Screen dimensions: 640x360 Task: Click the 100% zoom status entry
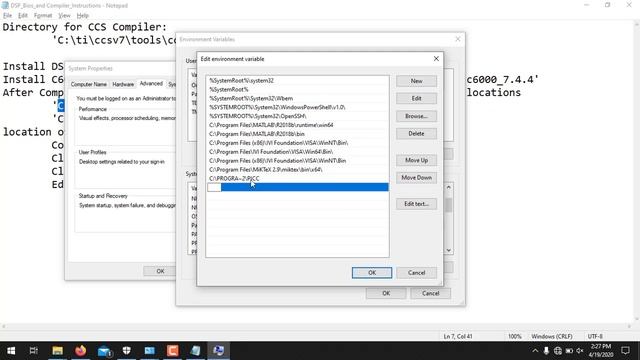point(515,336)
